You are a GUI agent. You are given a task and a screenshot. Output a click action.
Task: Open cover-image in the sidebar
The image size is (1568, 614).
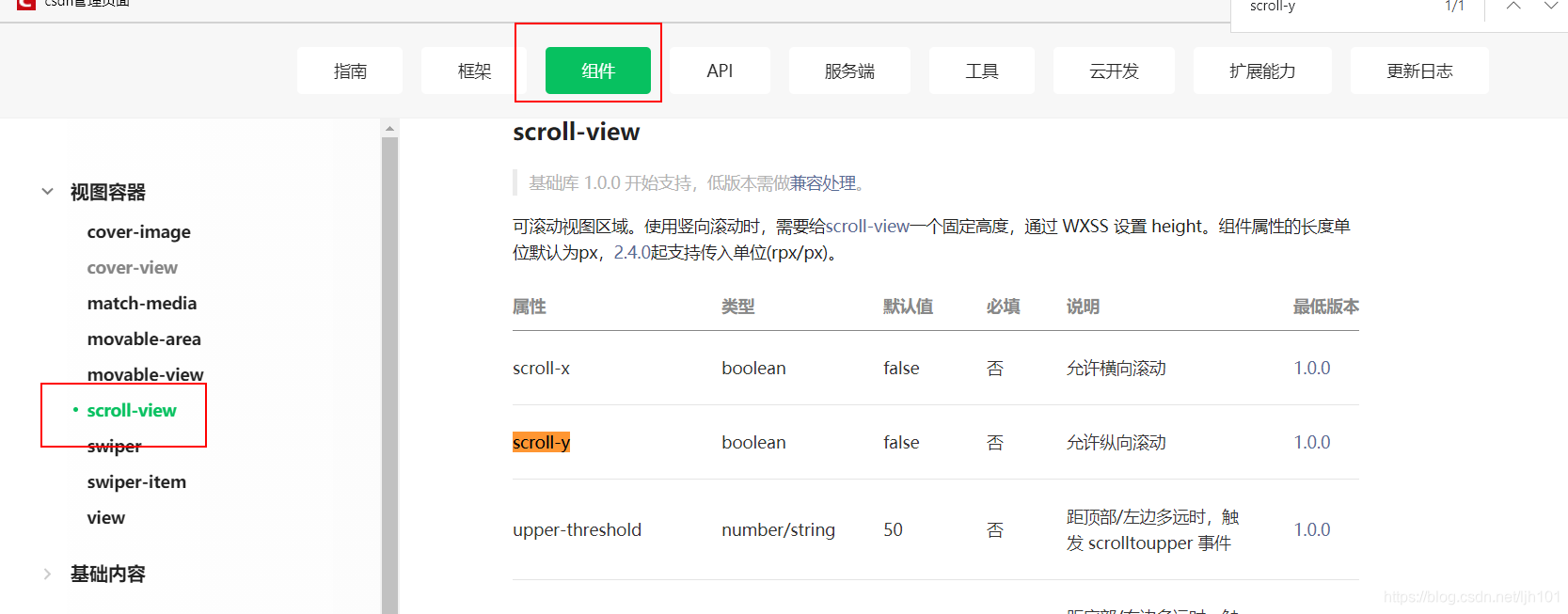click(139, 231)
